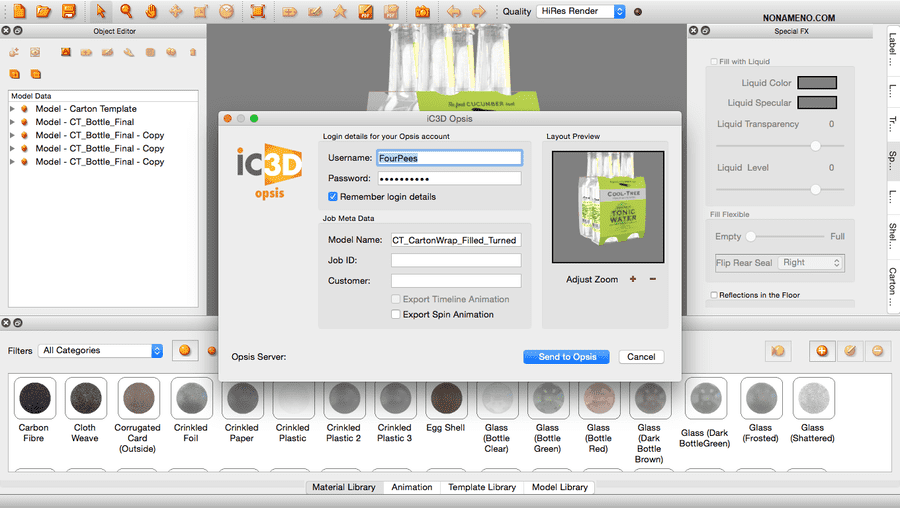Click the add material plus icon
Image resolution: width=900 pixels, height=508 pixels.
coord(822,351)
